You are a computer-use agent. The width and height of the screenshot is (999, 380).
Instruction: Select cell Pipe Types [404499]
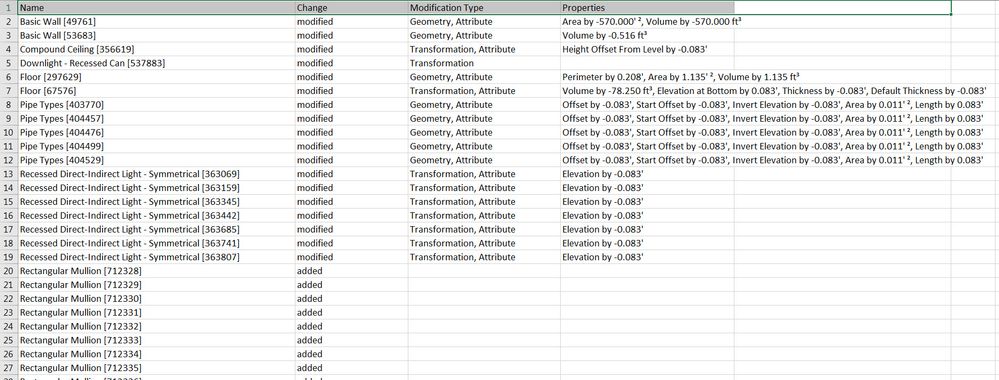pyautogui.click(x=156, y=147)
